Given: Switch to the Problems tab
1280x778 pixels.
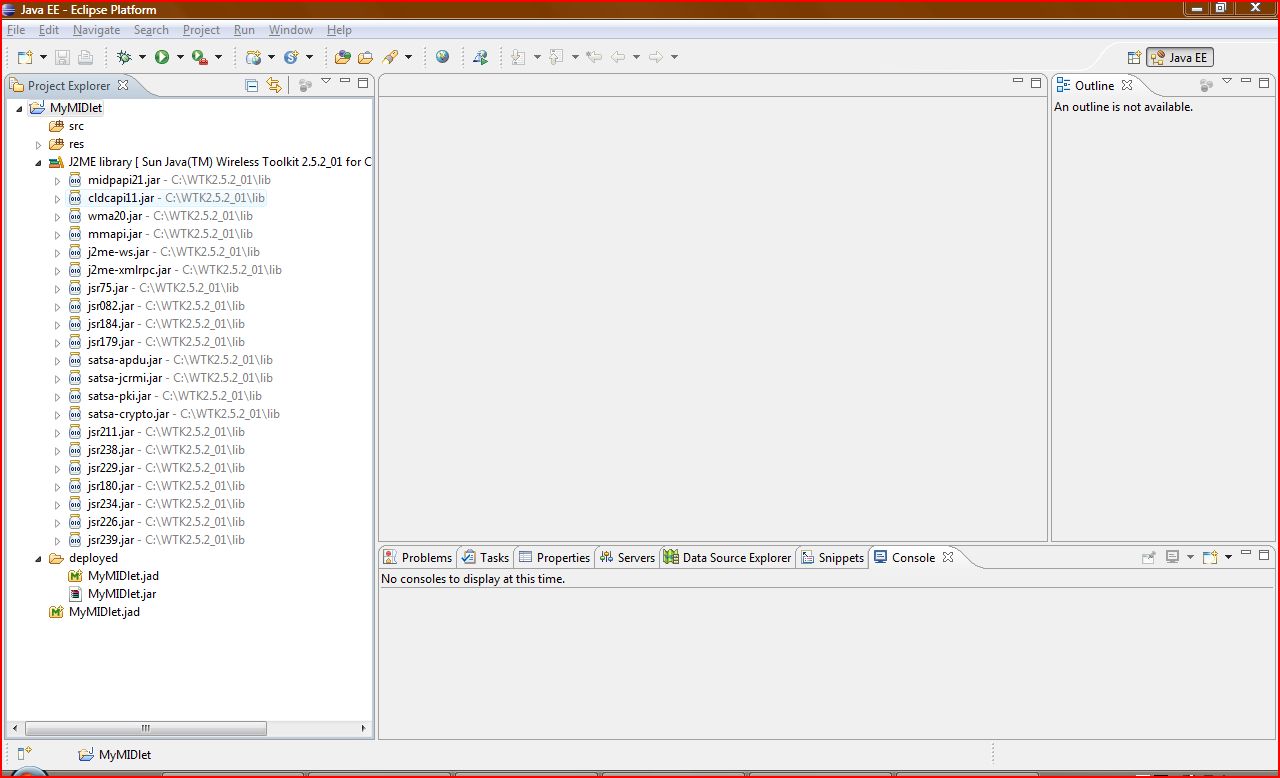Looking at the screenshot, I should point(417,557).
